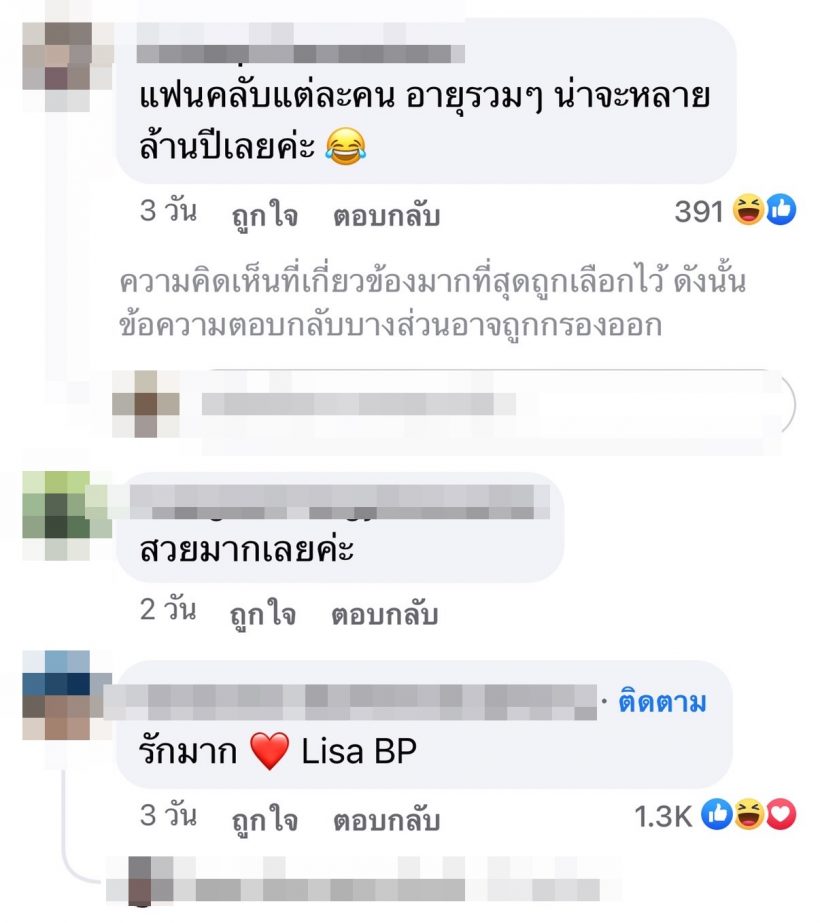
Task: Click the haha reaction beside 1.3K
Action: [x=748, y=815]
